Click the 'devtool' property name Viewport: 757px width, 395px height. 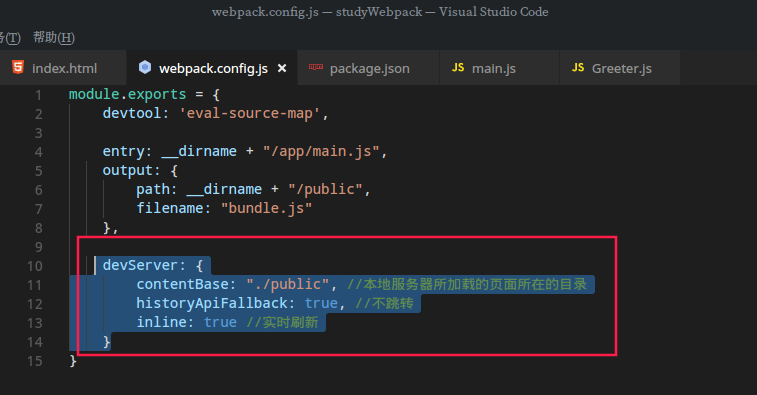click(x=131, y=113)
